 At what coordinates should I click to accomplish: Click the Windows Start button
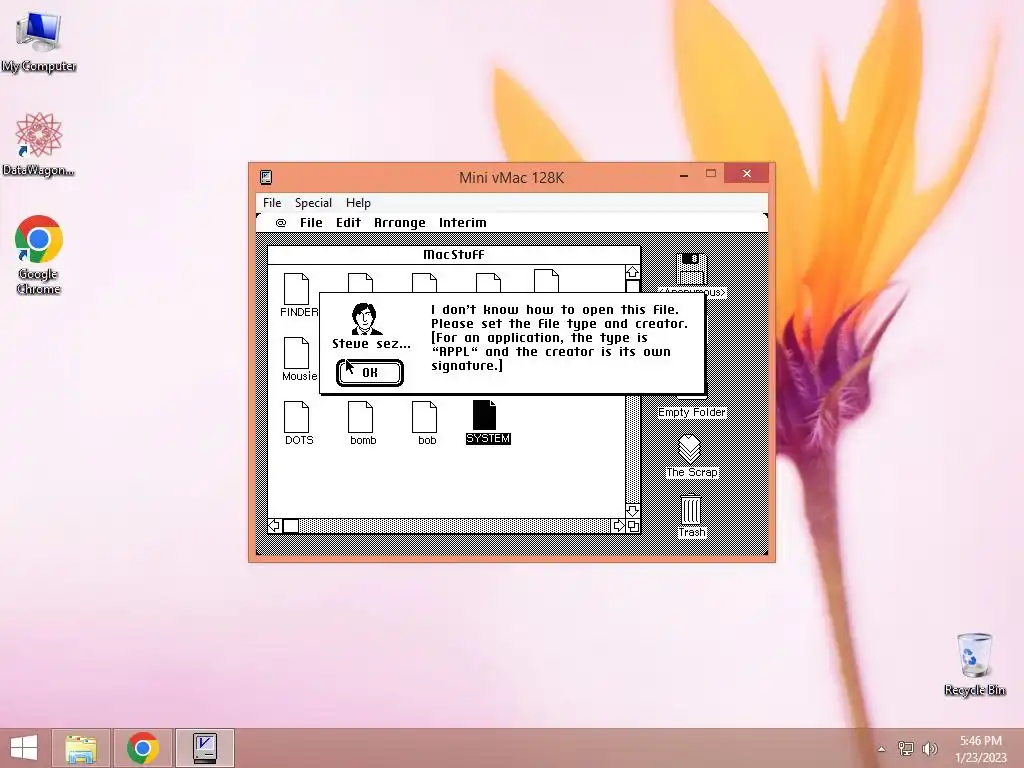tap(24, 748)
